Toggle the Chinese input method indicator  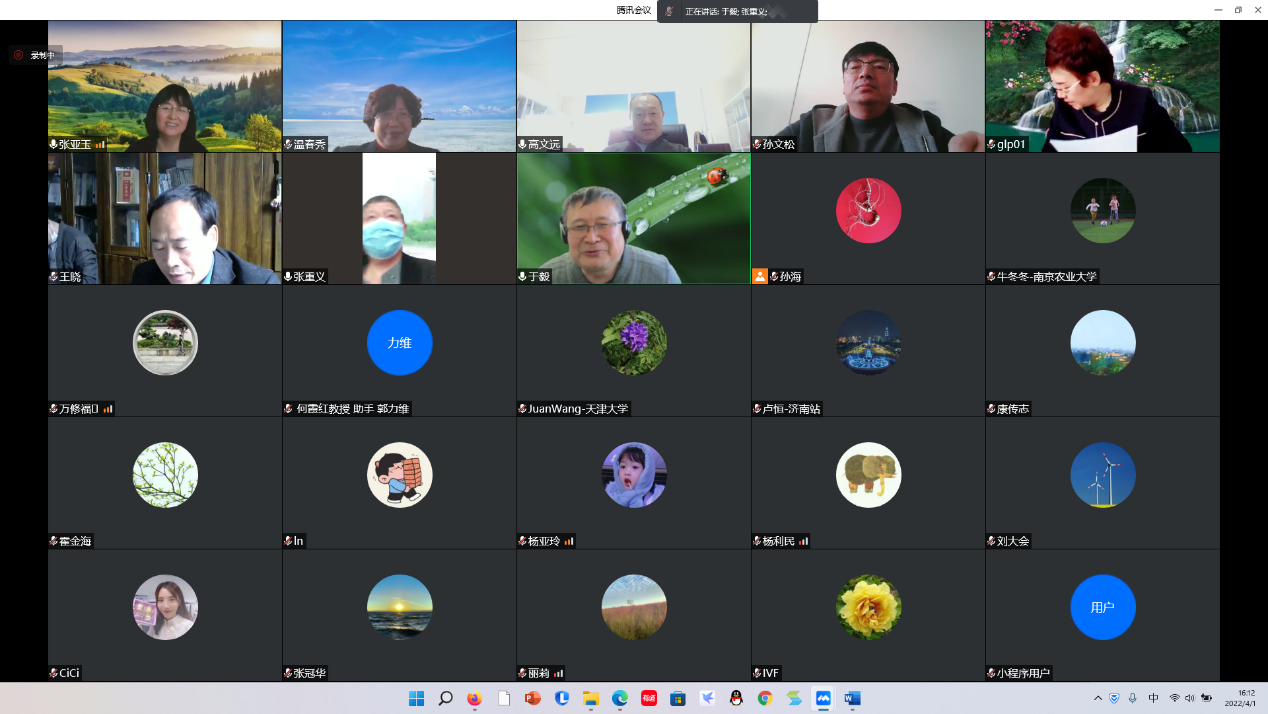tap(1153, 698)
